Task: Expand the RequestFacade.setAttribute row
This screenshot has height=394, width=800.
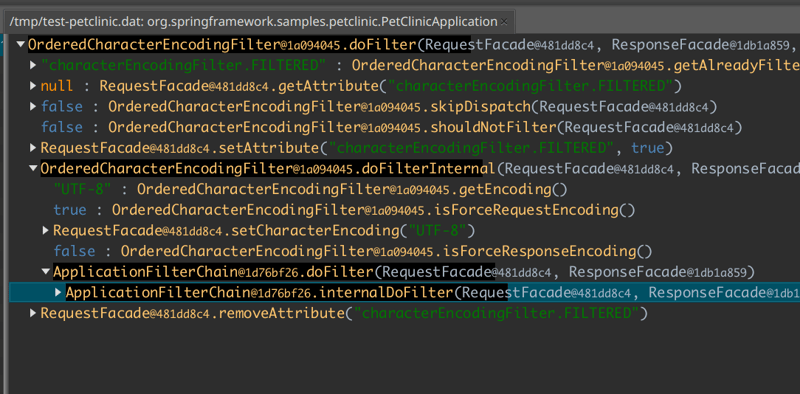Action: pyautogui.click(x=33, y=148)
